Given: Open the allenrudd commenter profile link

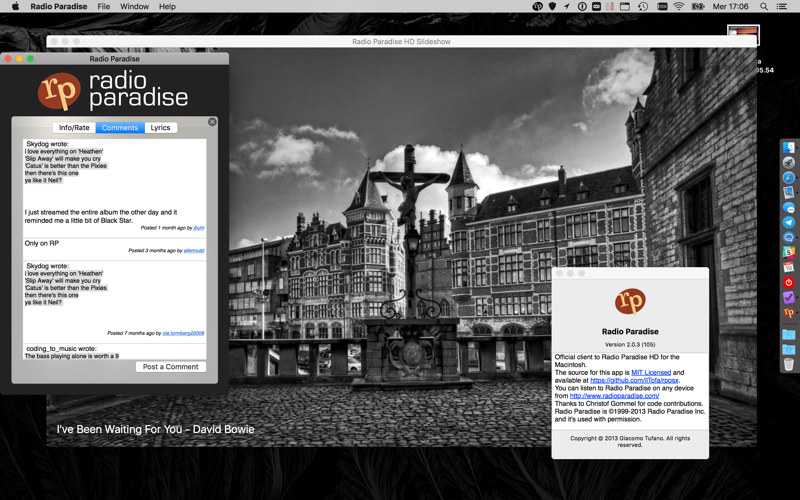Looking at the screenshot, I should coord(194,251).
